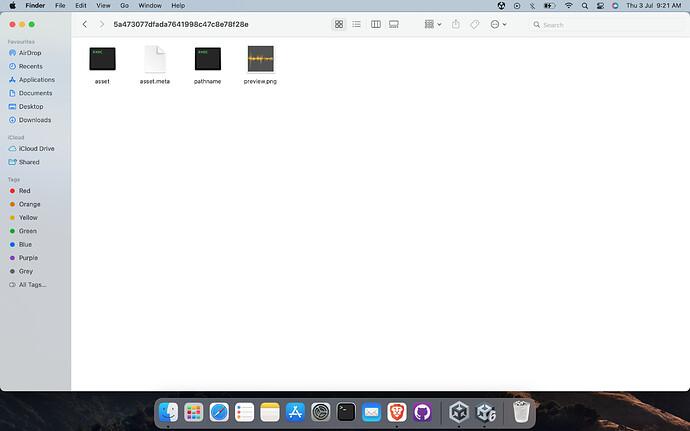Switch to gallery view

tap(394, 24)
